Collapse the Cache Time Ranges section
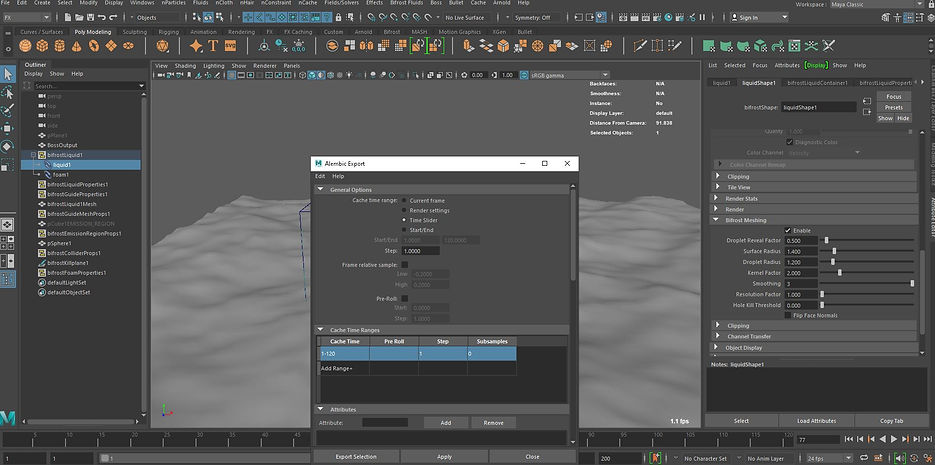This screenshot has width=935, height=465. click(320, 330)
